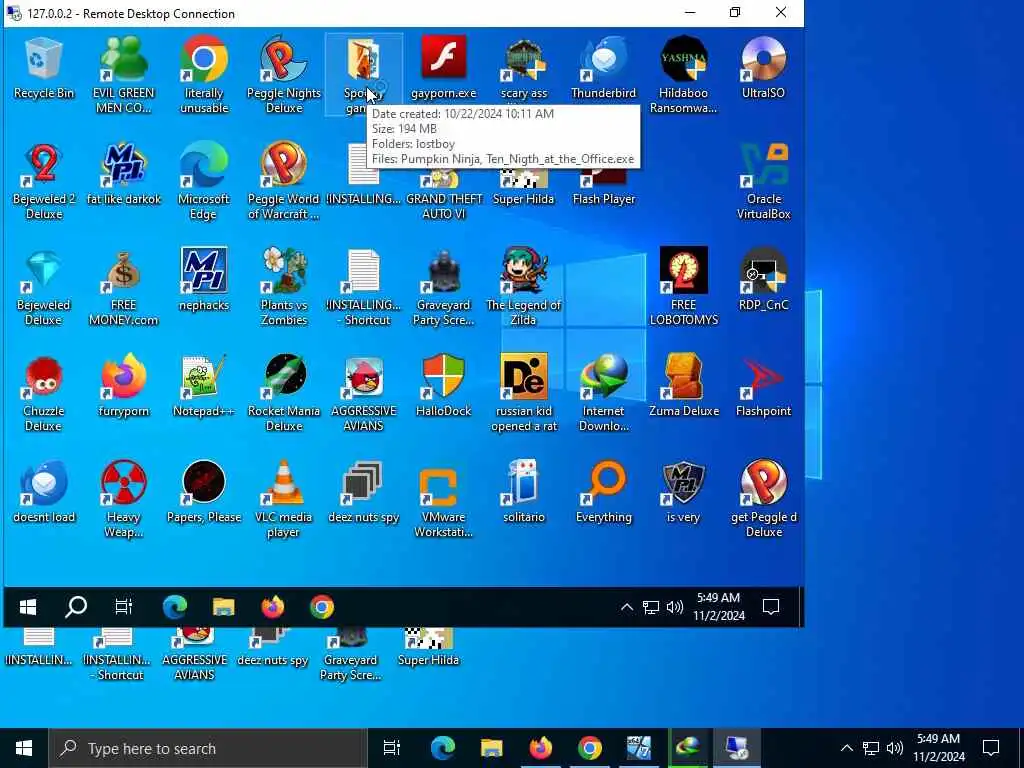
Task: Select the RDP_CnC shortcut
Action: pyautogui.click(x=763, y=281)
